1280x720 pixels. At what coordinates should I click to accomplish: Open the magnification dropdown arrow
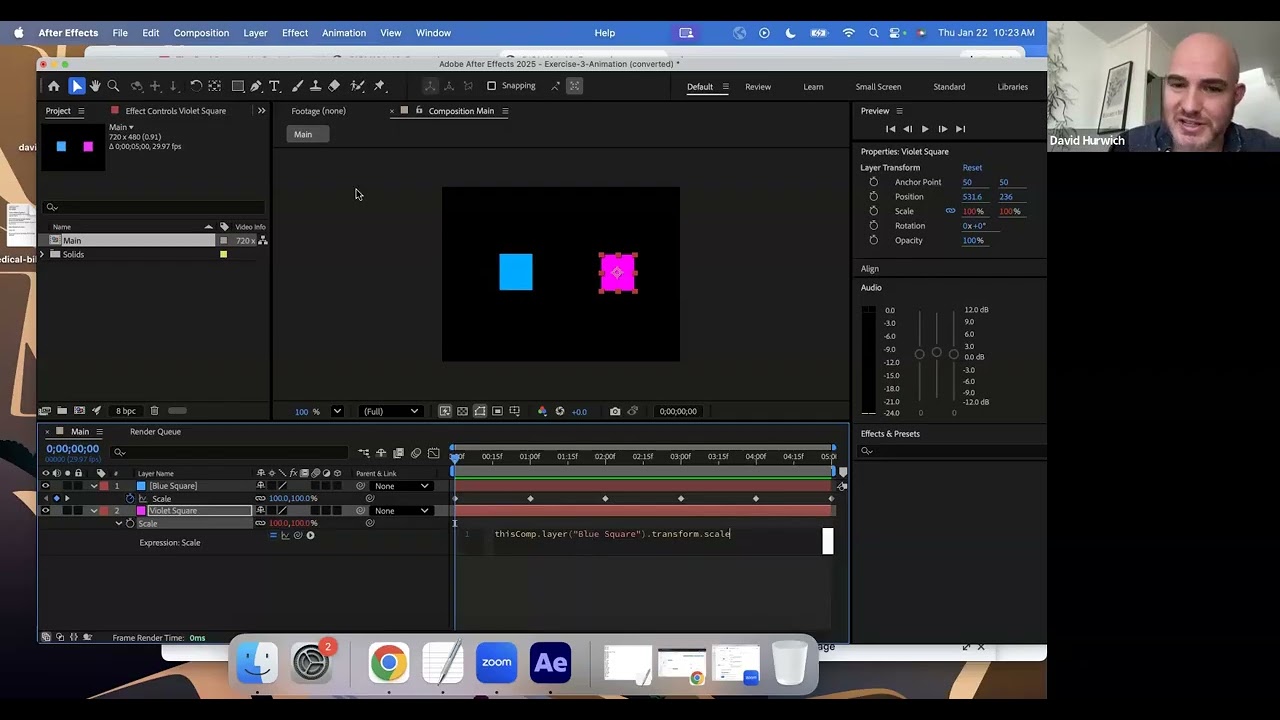pyautogui.click(x=337, y=411)
